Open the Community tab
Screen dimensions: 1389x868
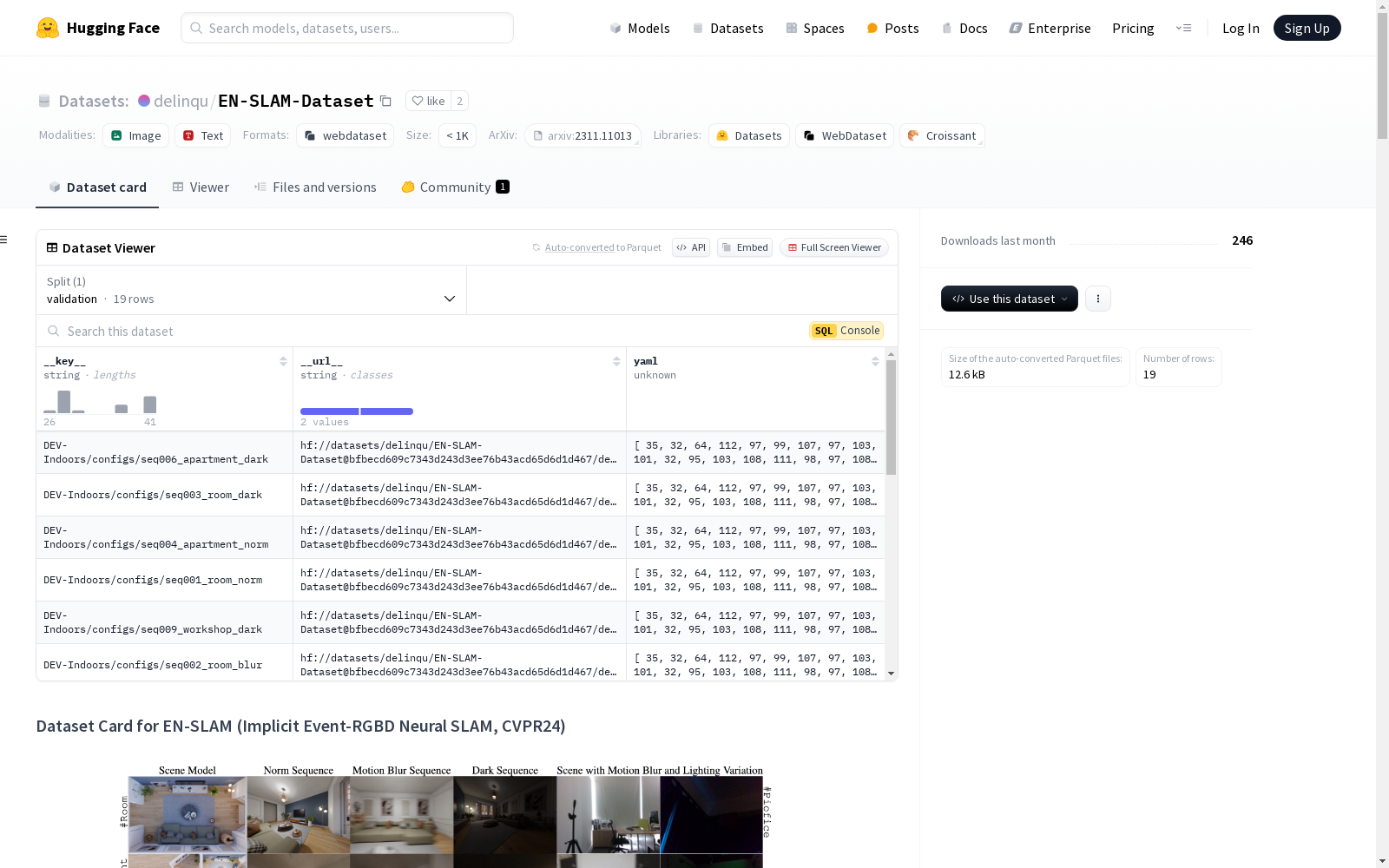click(456, 187)
